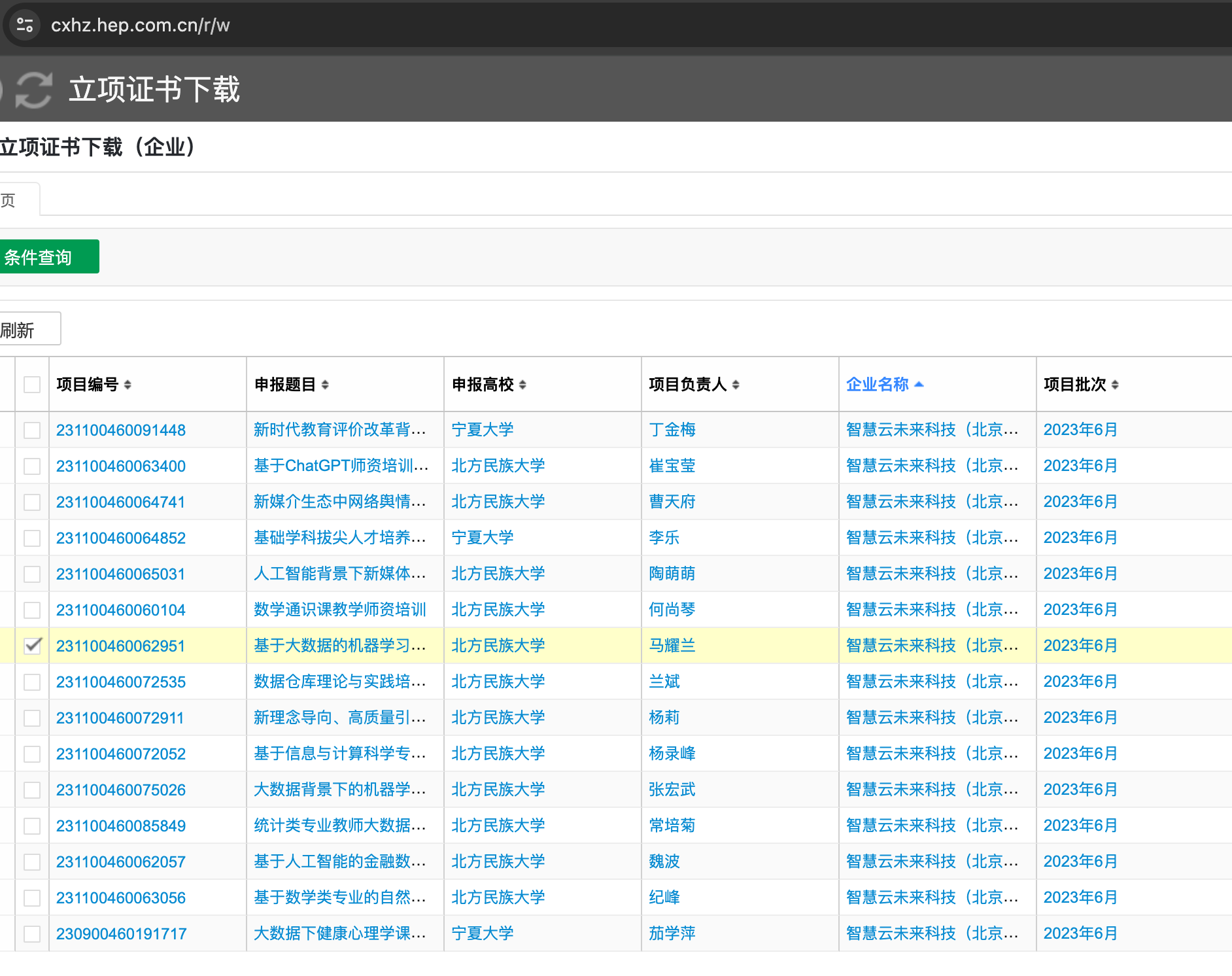
Task: Click project leader 曹天府
Action: coord(672,502)
